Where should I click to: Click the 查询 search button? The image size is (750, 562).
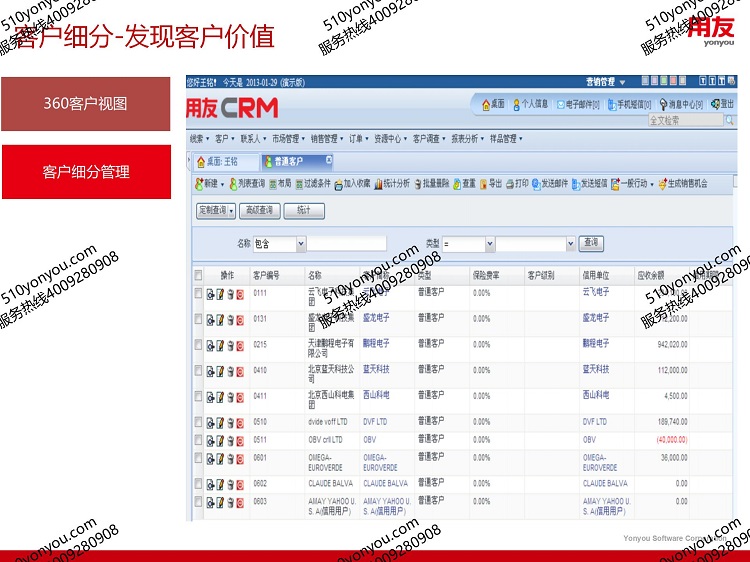[591, 243]
